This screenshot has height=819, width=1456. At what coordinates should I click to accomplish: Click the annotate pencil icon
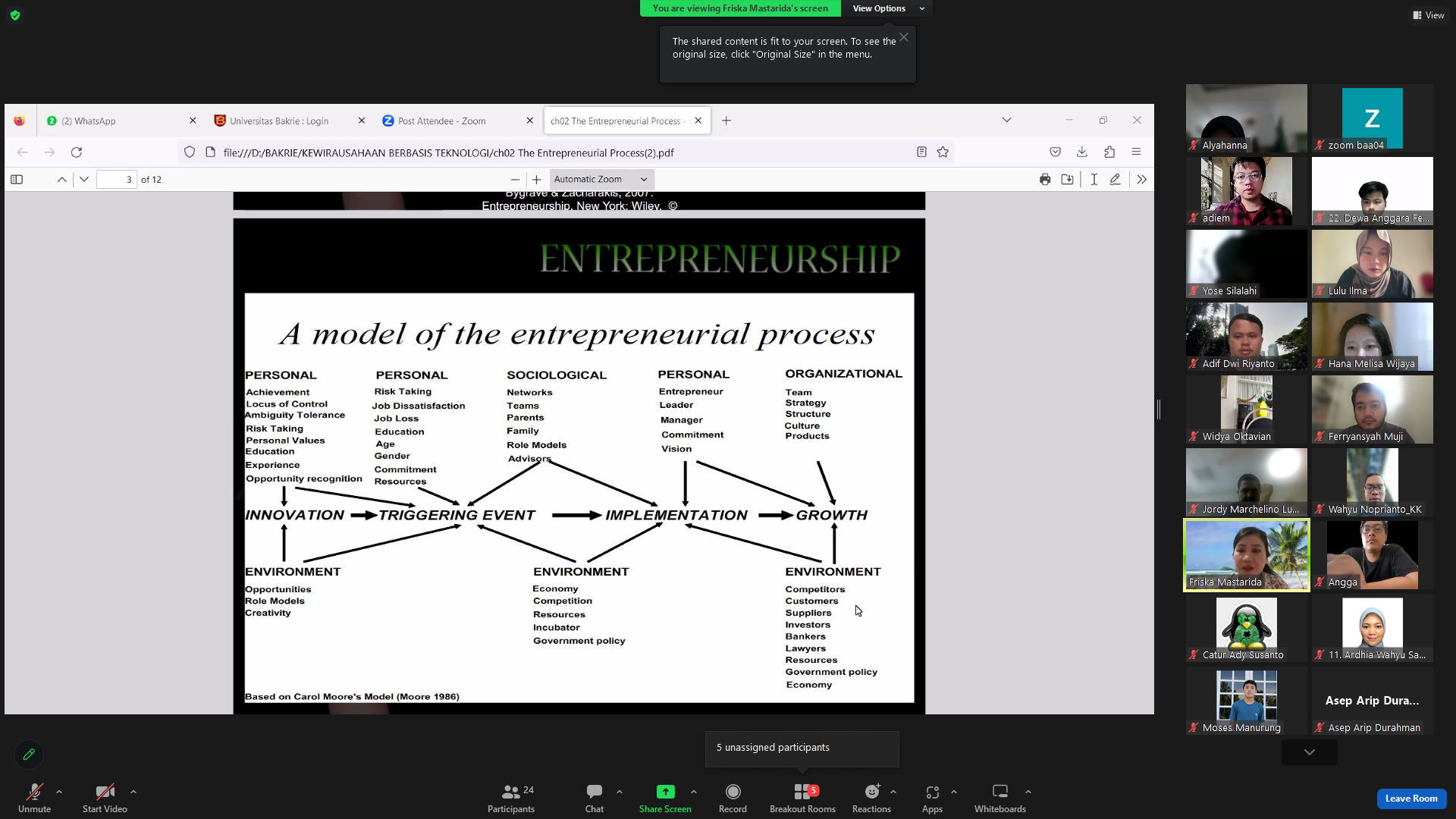29,755
